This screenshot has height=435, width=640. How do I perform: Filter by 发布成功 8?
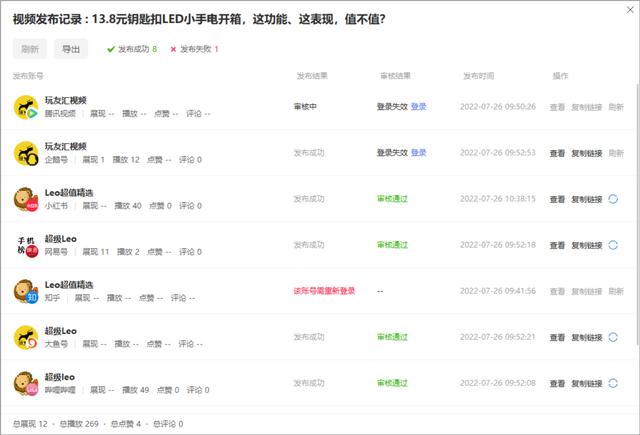point(132,49)
